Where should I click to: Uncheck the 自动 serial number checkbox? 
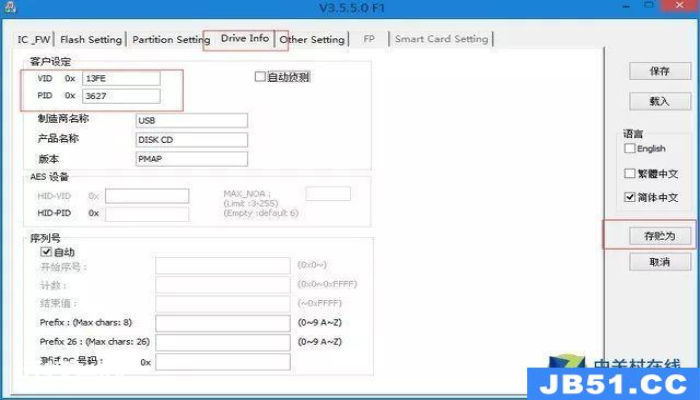pyautogui.click(x=46, y=252)
